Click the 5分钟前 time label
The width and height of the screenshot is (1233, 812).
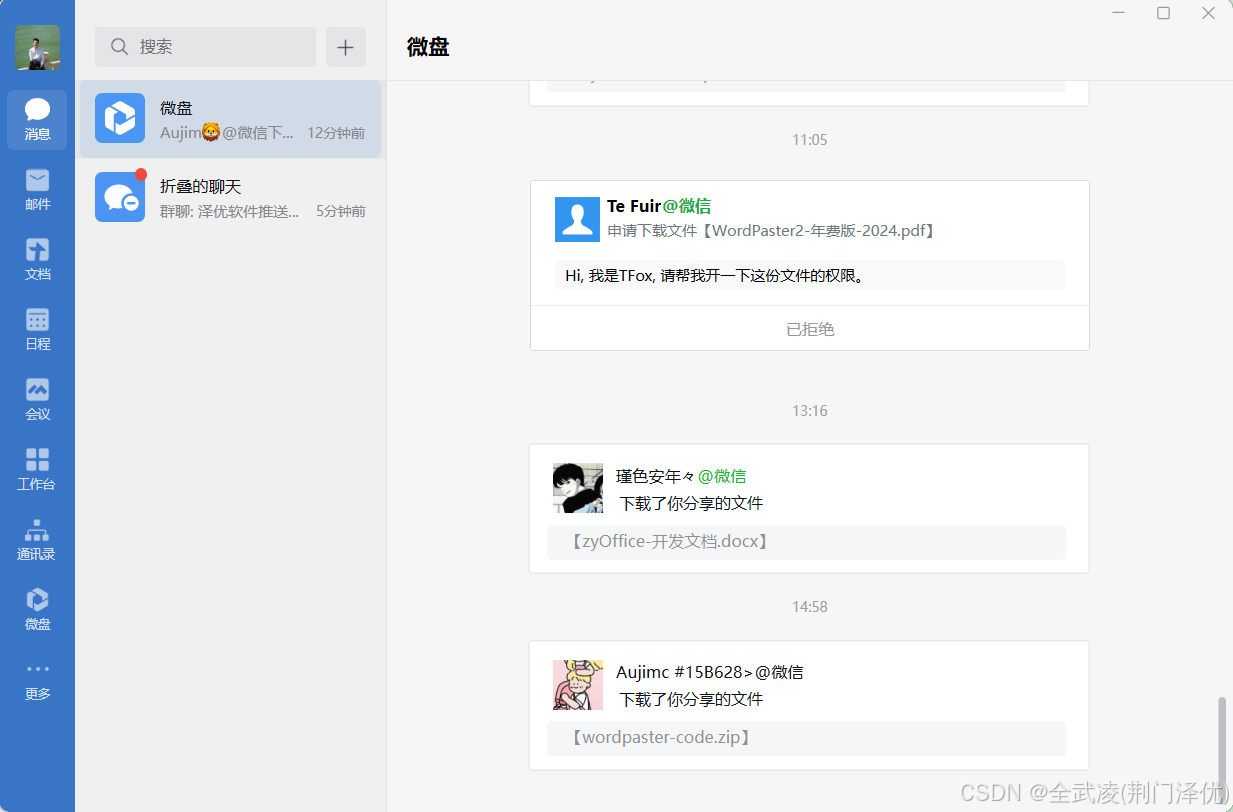[341, 211]
